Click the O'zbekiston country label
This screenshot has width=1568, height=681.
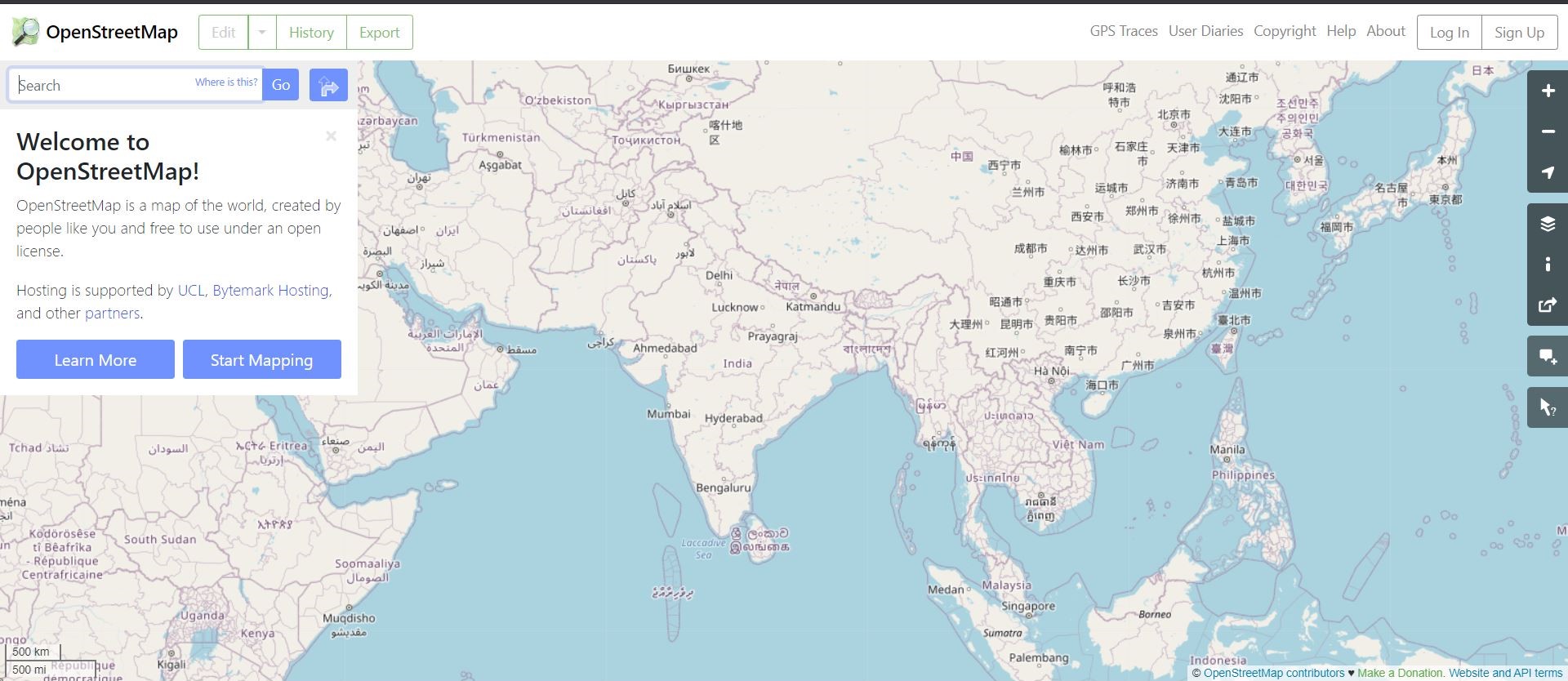click(x=558, y=100)
